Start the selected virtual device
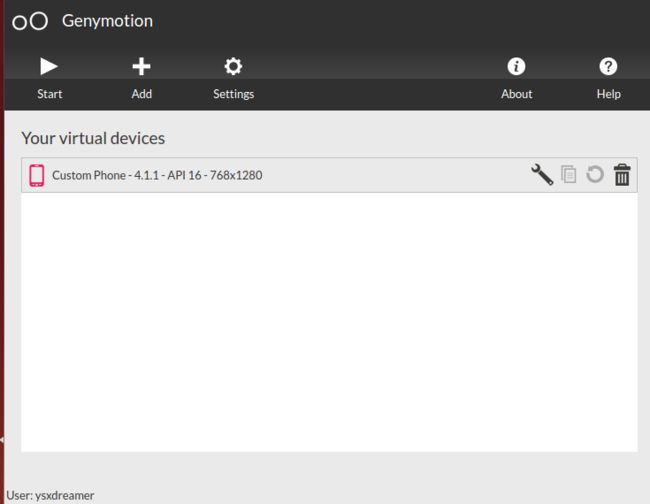 coord(49,79)
